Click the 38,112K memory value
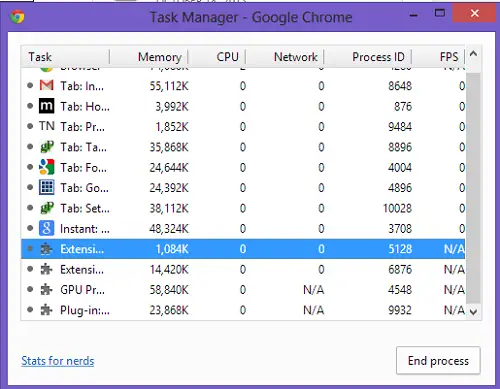The height and width of the screenshot is (389, 500). click(169, 208)
